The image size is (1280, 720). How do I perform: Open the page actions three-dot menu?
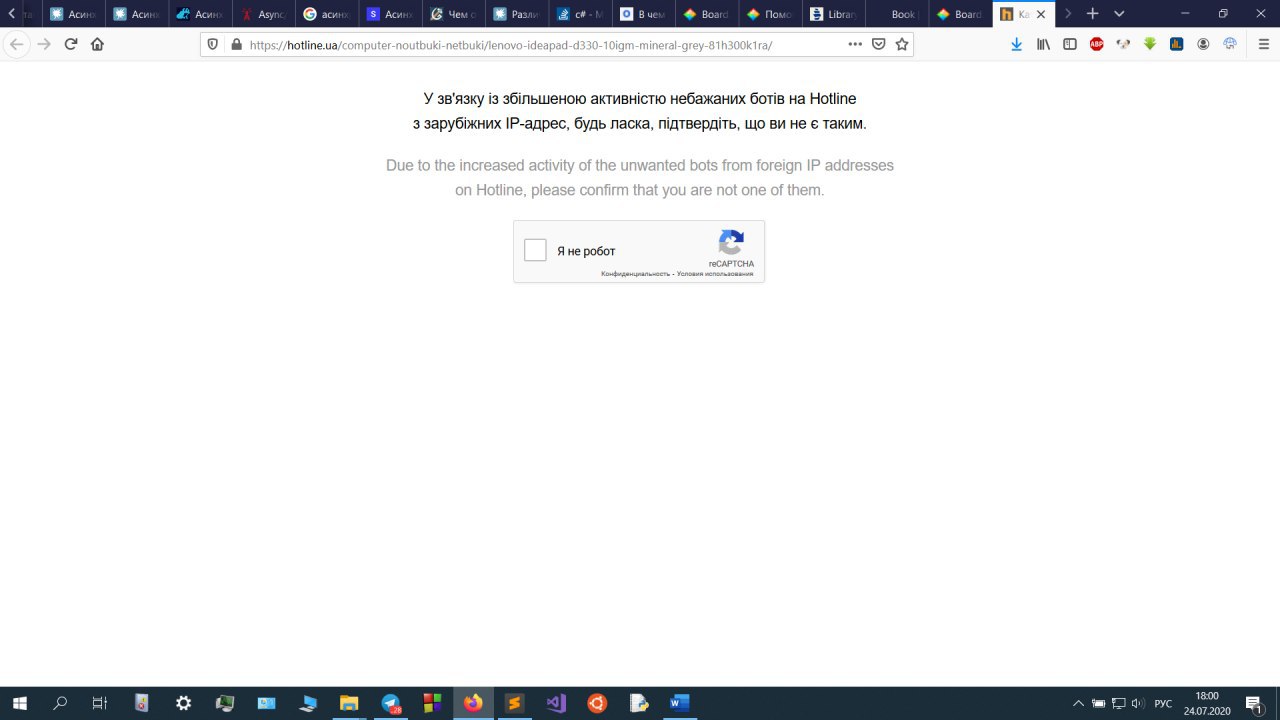click(x=855, y=45)
